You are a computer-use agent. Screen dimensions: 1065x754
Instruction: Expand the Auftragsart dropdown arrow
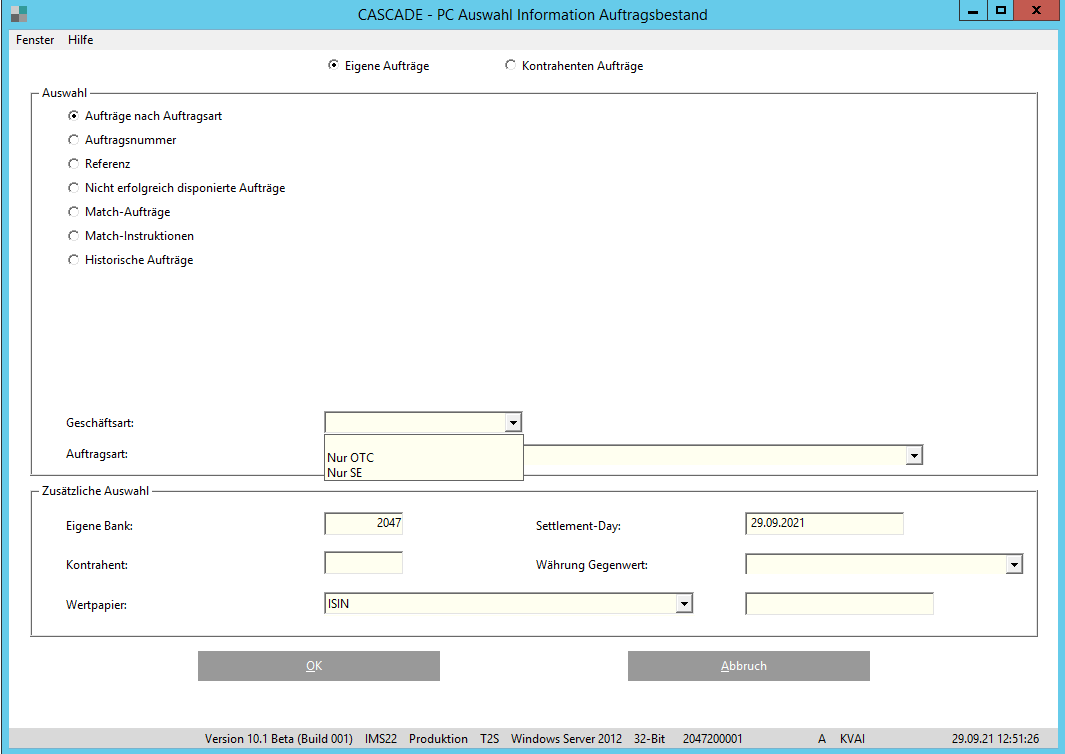point(913,456)
